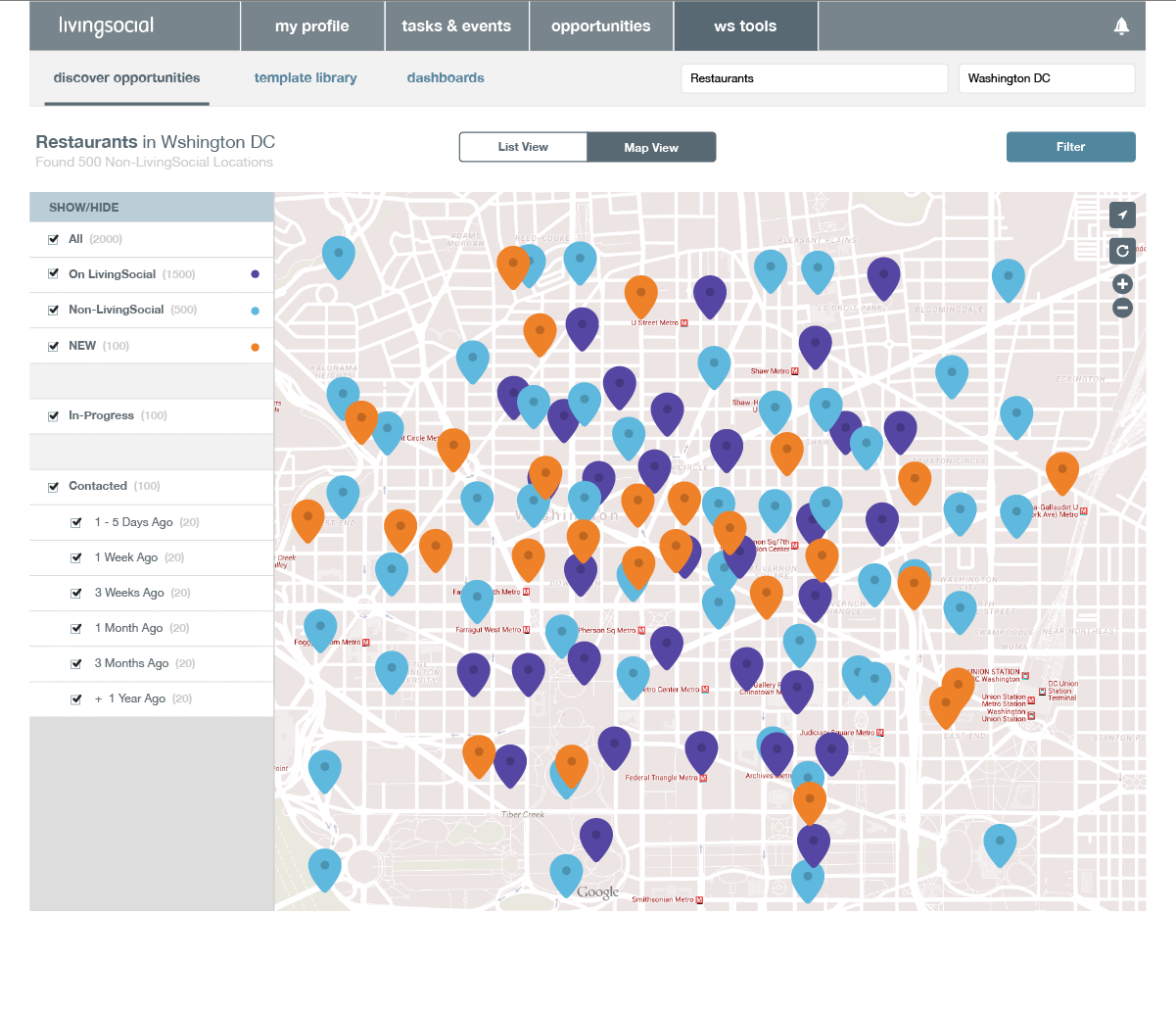Zoom in with the plus map button
The image size is (1176, 1011).
pos(1123,284)
